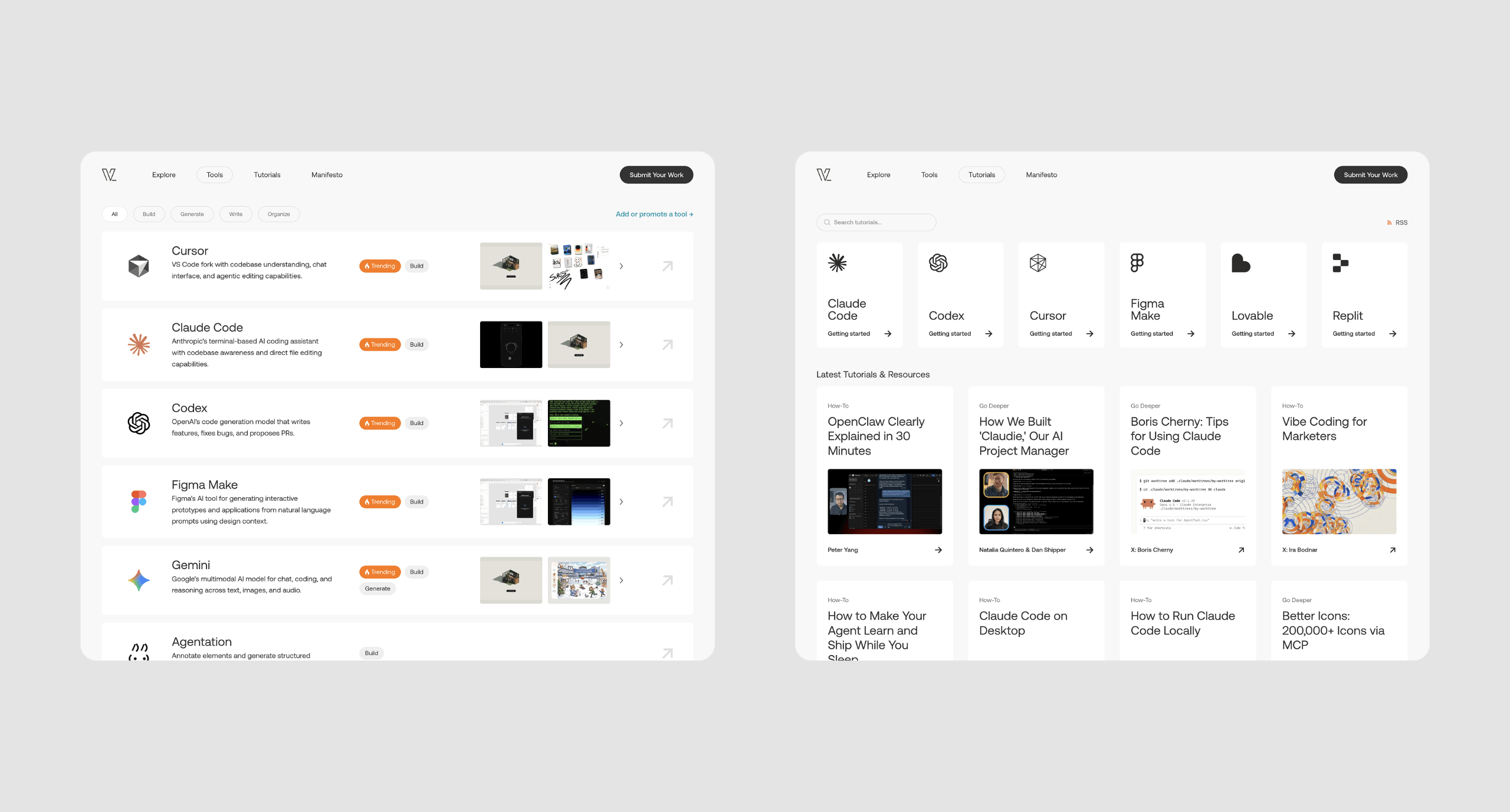The height and width of the screenshot is (812, 1510).
Task: Open Codex Getting started link
Action: [x=960, y=334]
